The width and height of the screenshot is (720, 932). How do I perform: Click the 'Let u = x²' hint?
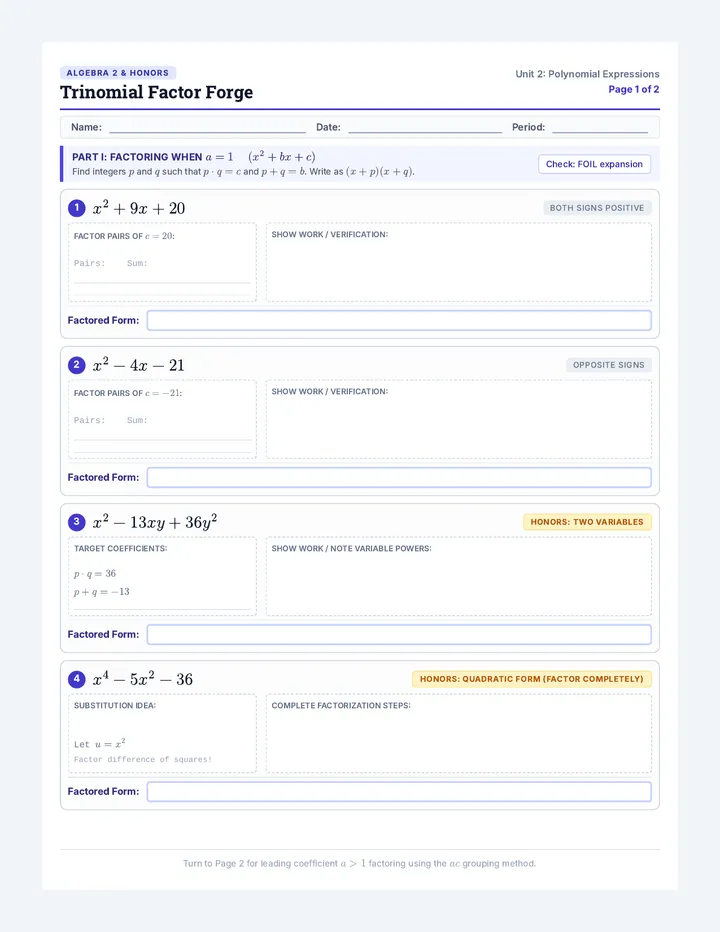99,744
